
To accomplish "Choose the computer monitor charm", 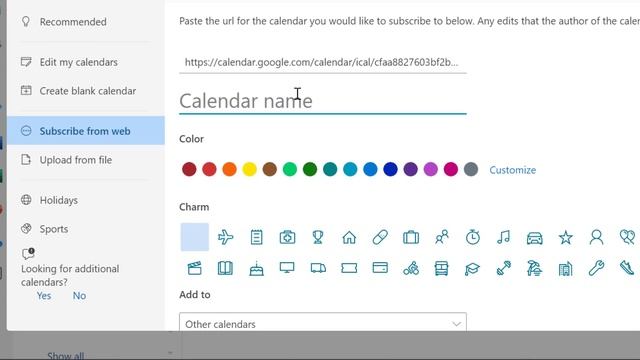I will 287,268.
